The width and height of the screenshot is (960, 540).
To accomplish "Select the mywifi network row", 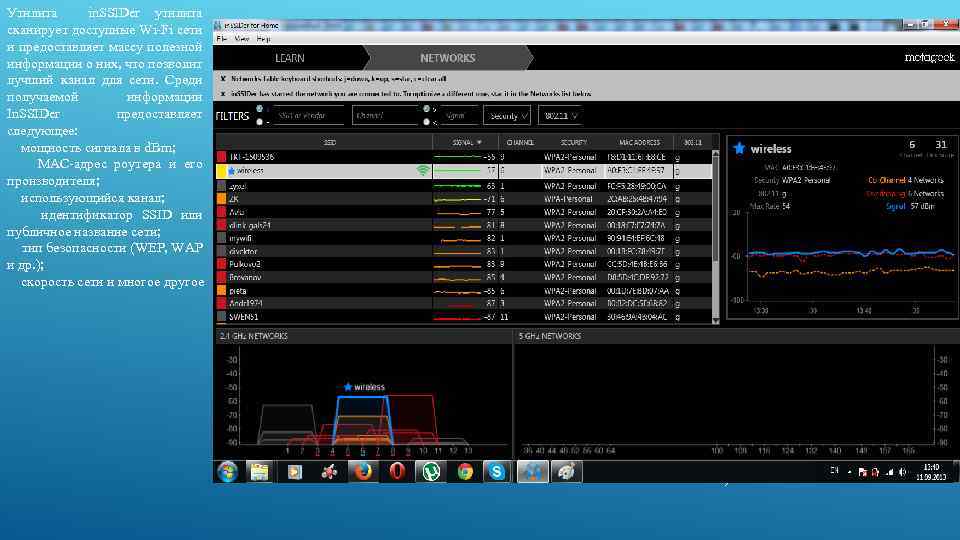I will click(463, 238).
